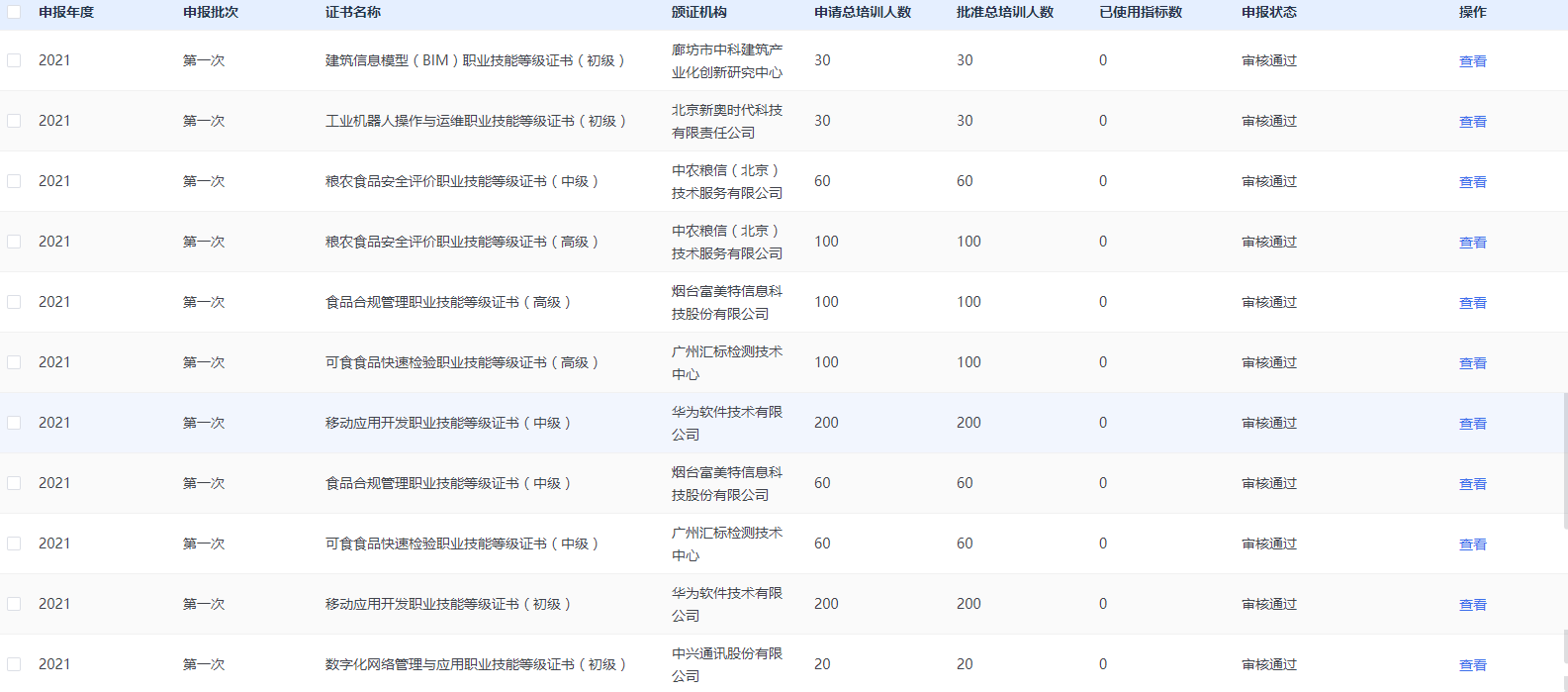Select the 食品合规管理(高级) row checkbox
Viewport: 1568px width, 692px height.
pyautogui.click(x=14, y=302)
